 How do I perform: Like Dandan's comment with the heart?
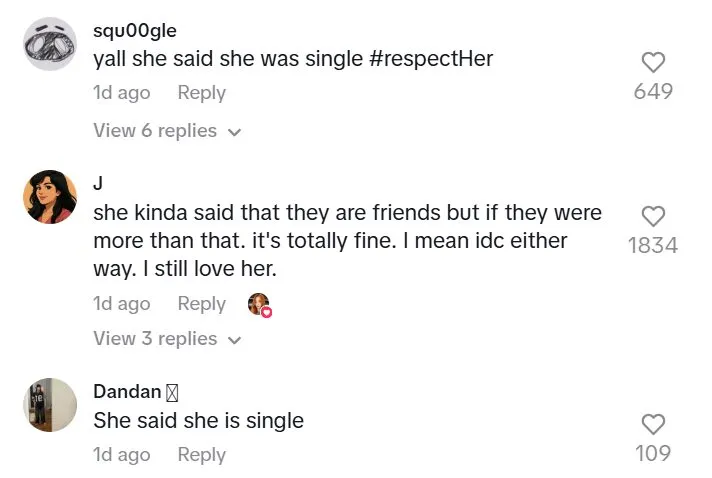tap(653, 424)
